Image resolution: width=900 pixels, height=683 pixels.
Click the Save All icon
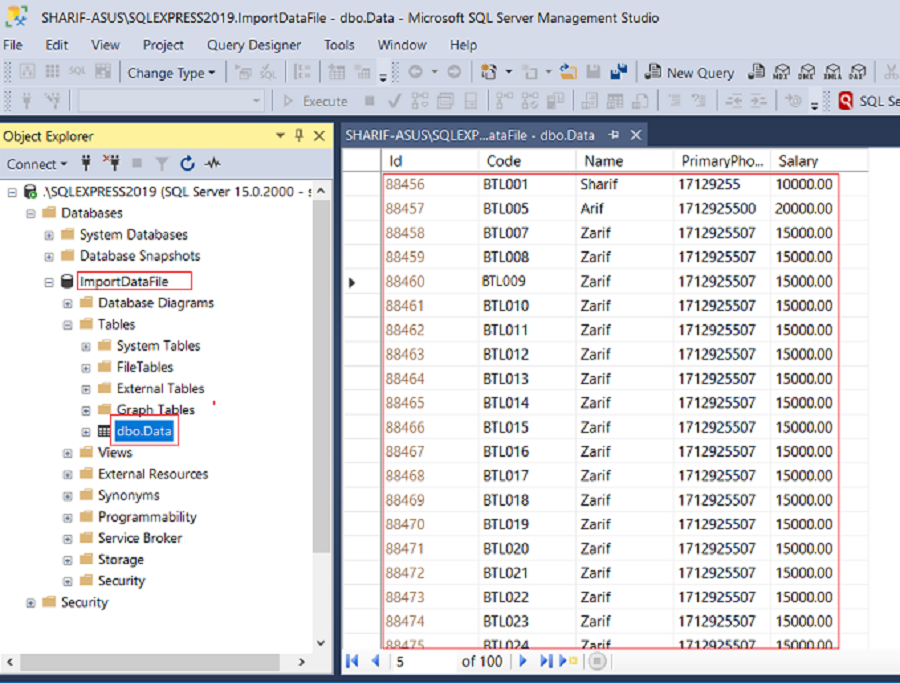point(619,72)
